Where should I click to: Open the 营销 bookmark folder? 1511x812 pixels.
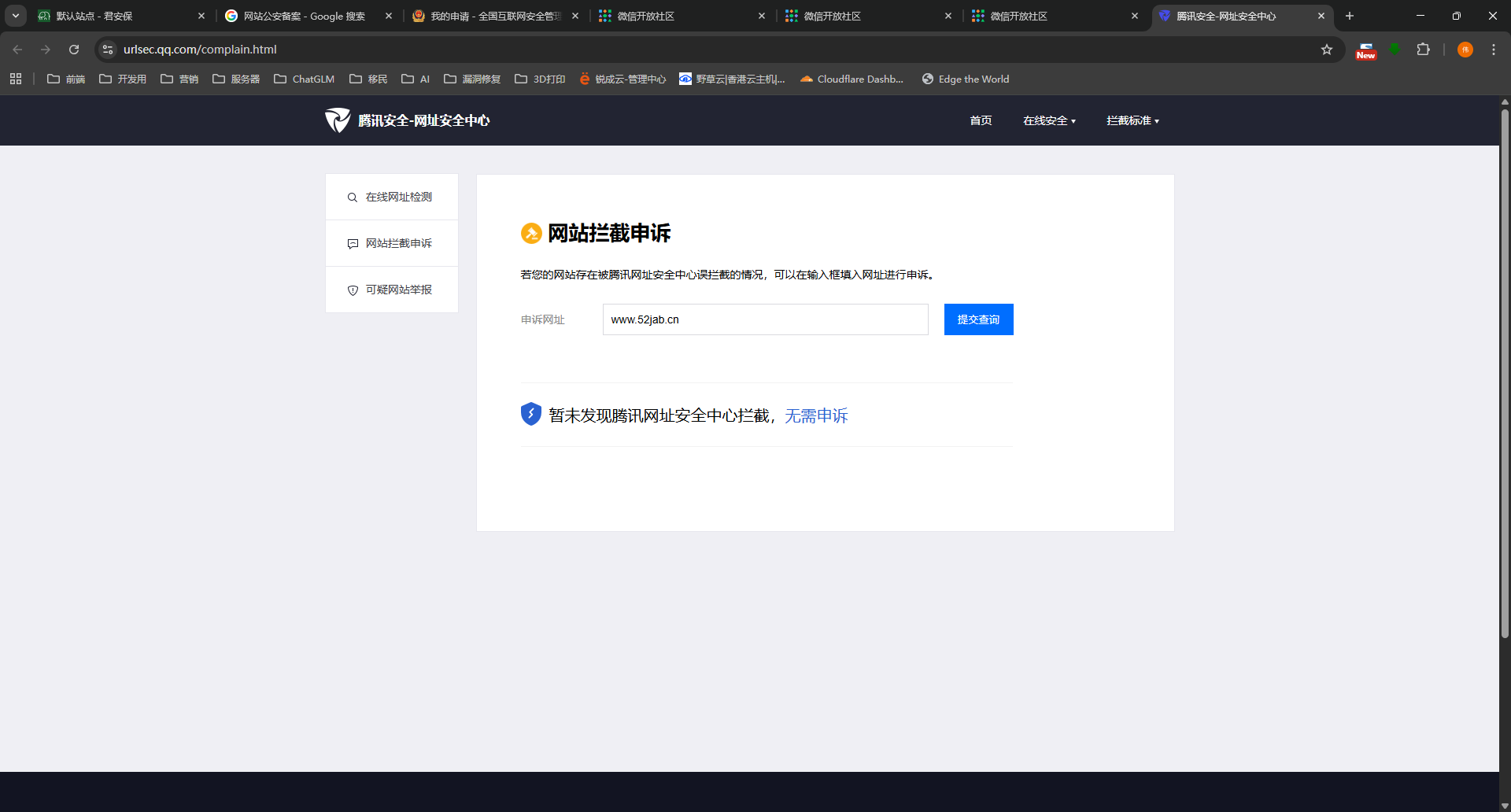(179, 79)
